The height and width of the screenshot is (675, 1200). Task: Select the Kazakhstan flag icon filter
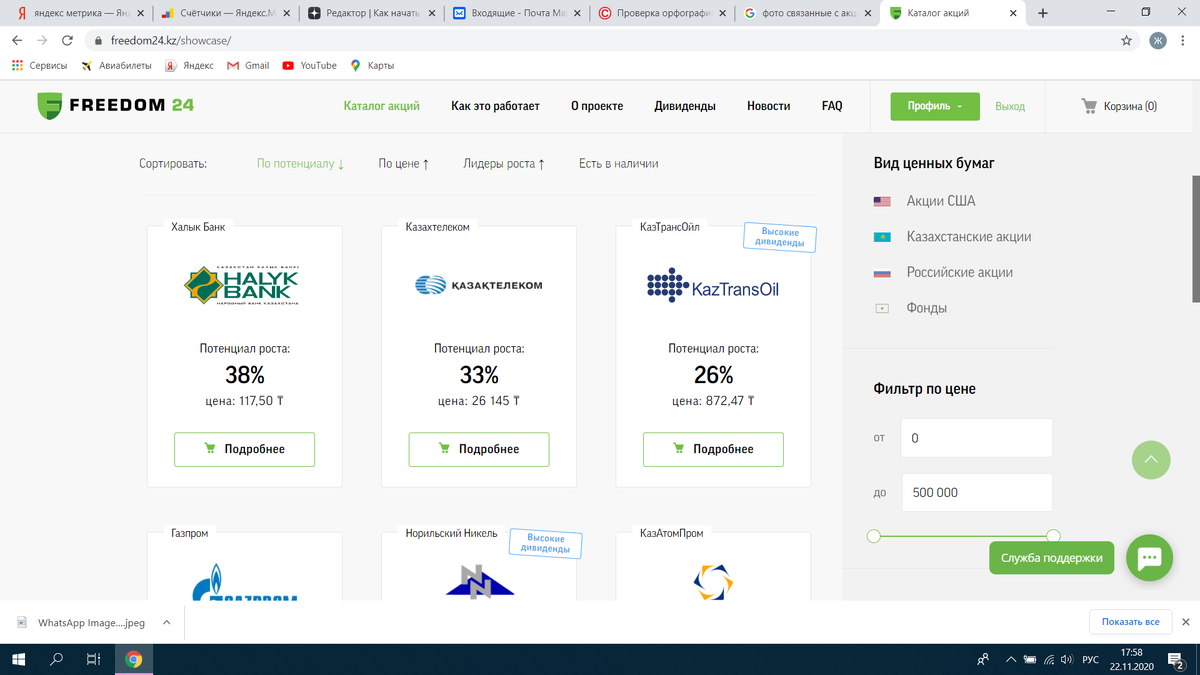882,237
